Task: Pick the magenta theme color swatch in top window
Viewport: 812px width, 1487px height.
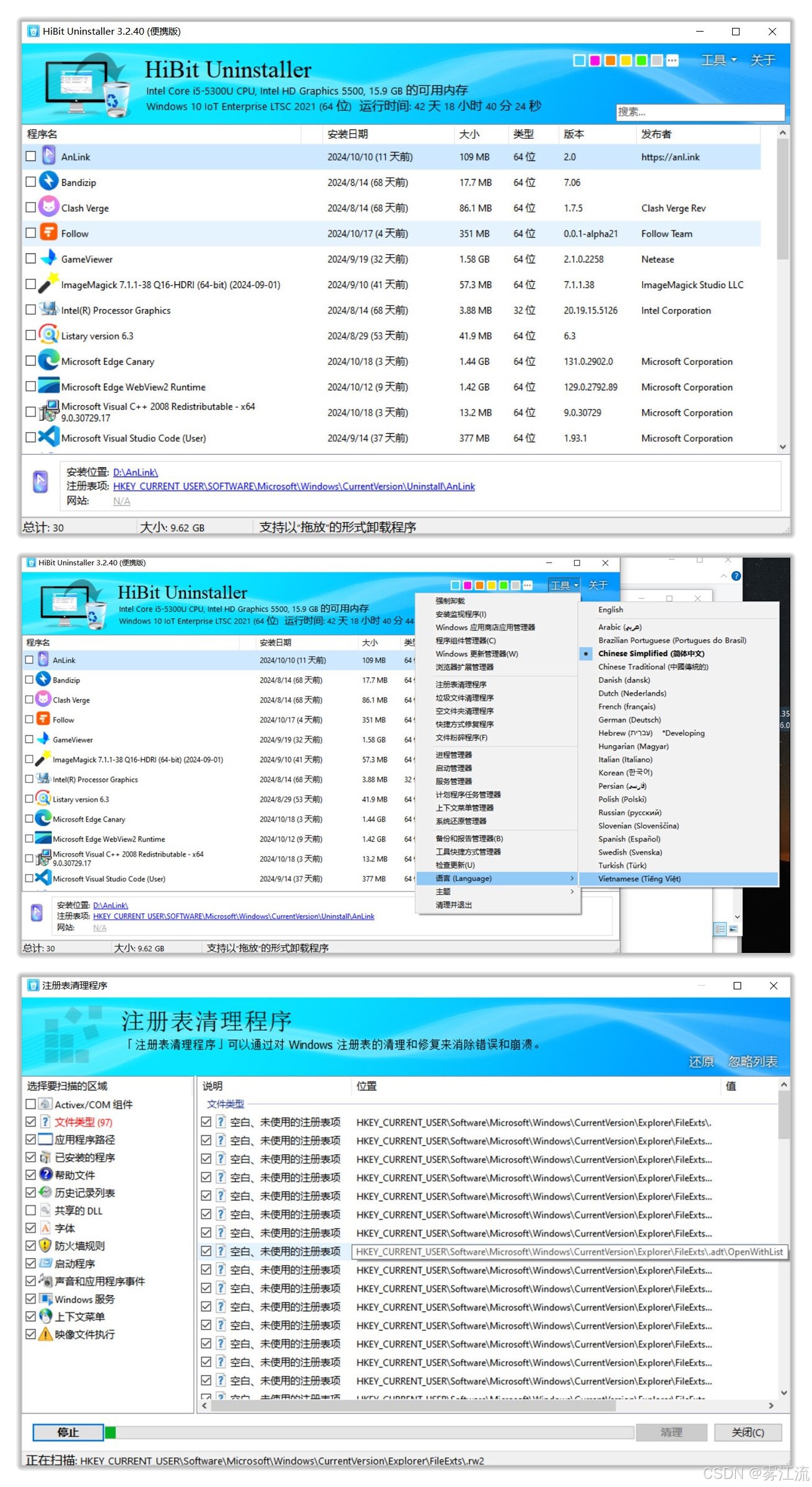Action: click(x=595, y=61)
